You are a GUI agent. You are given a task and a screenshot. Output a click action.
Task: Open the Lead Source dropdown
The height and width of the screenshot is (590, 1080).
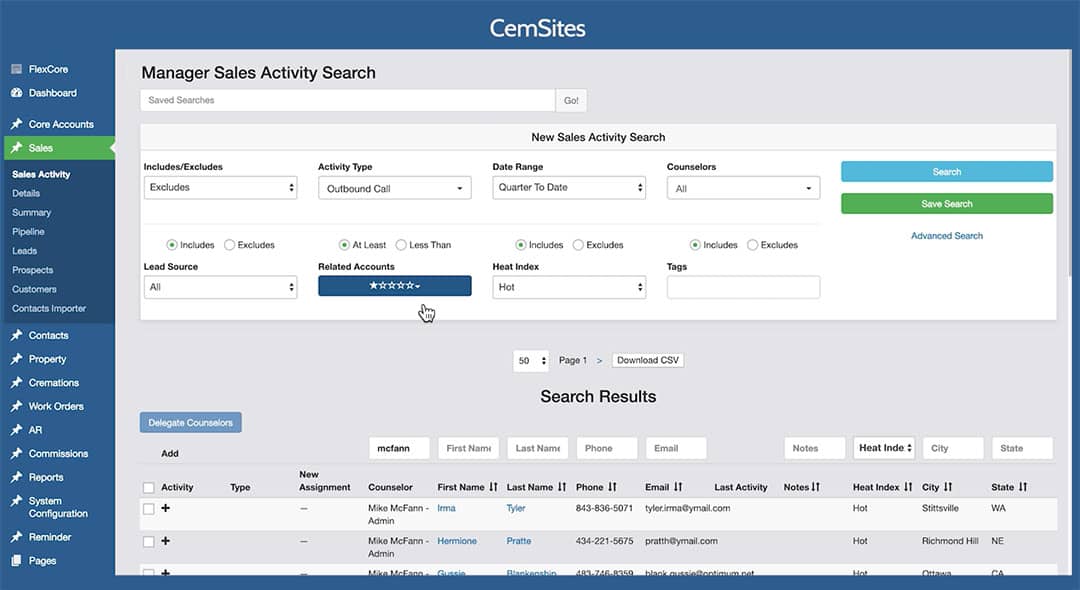[220, 287]
